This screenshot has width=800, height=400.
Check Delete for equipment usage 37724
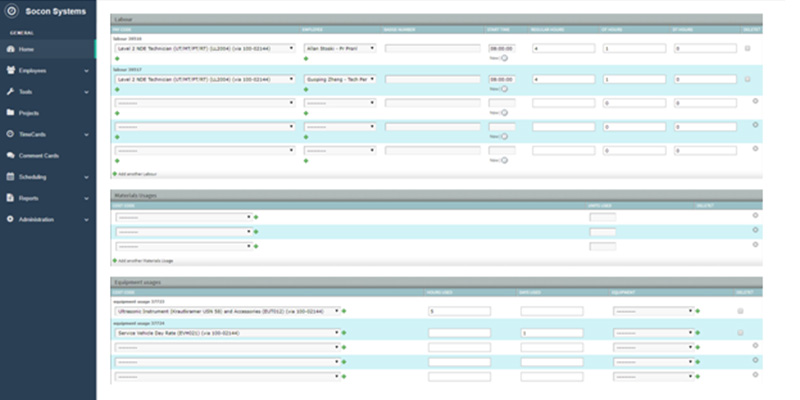click(x=740, y=333)
